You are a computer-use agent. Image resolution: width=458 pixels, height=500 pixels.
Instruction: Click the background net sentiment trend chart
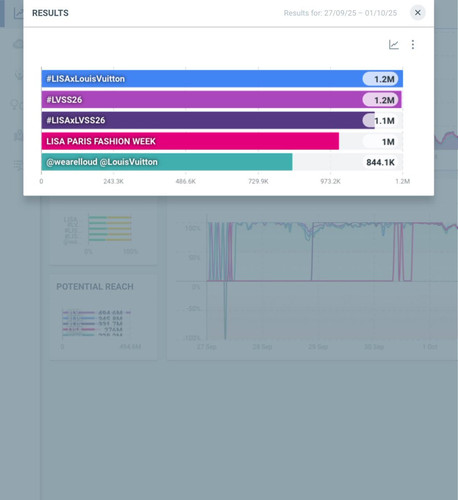tap(317, 283)
